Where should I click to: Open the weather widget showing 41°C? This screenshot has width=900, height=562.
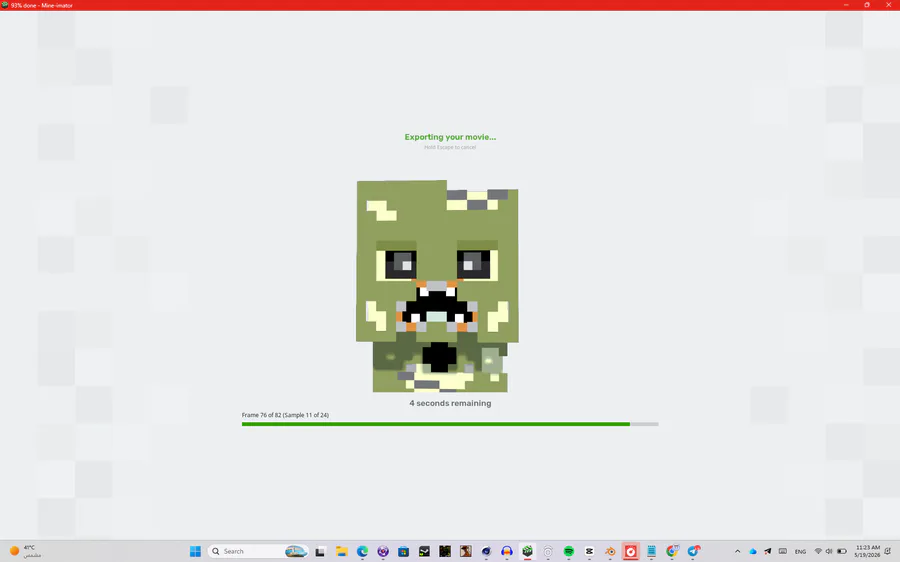[25, 551]
